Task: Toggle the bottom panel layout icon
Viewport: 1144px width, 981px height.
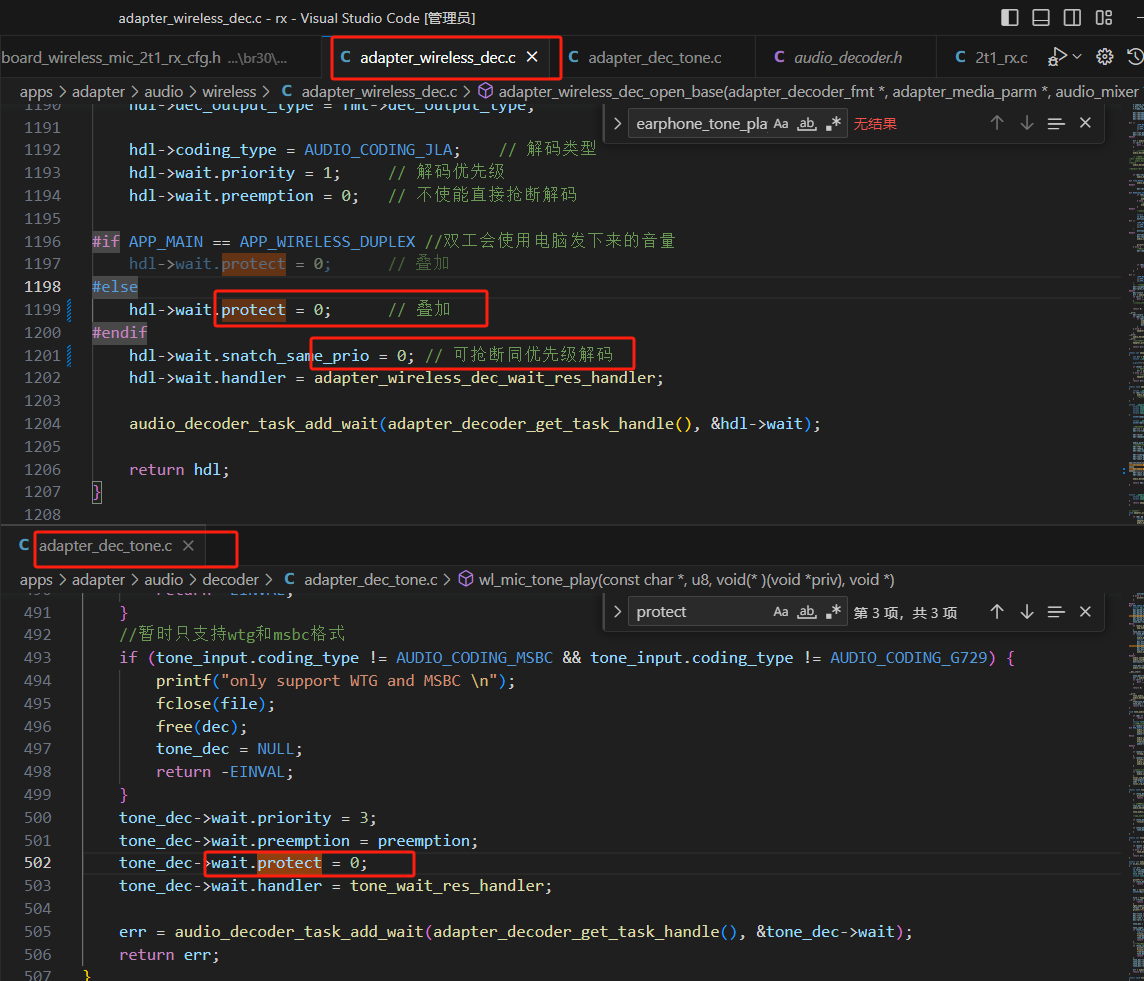Action: click(x=1041, y=18)
